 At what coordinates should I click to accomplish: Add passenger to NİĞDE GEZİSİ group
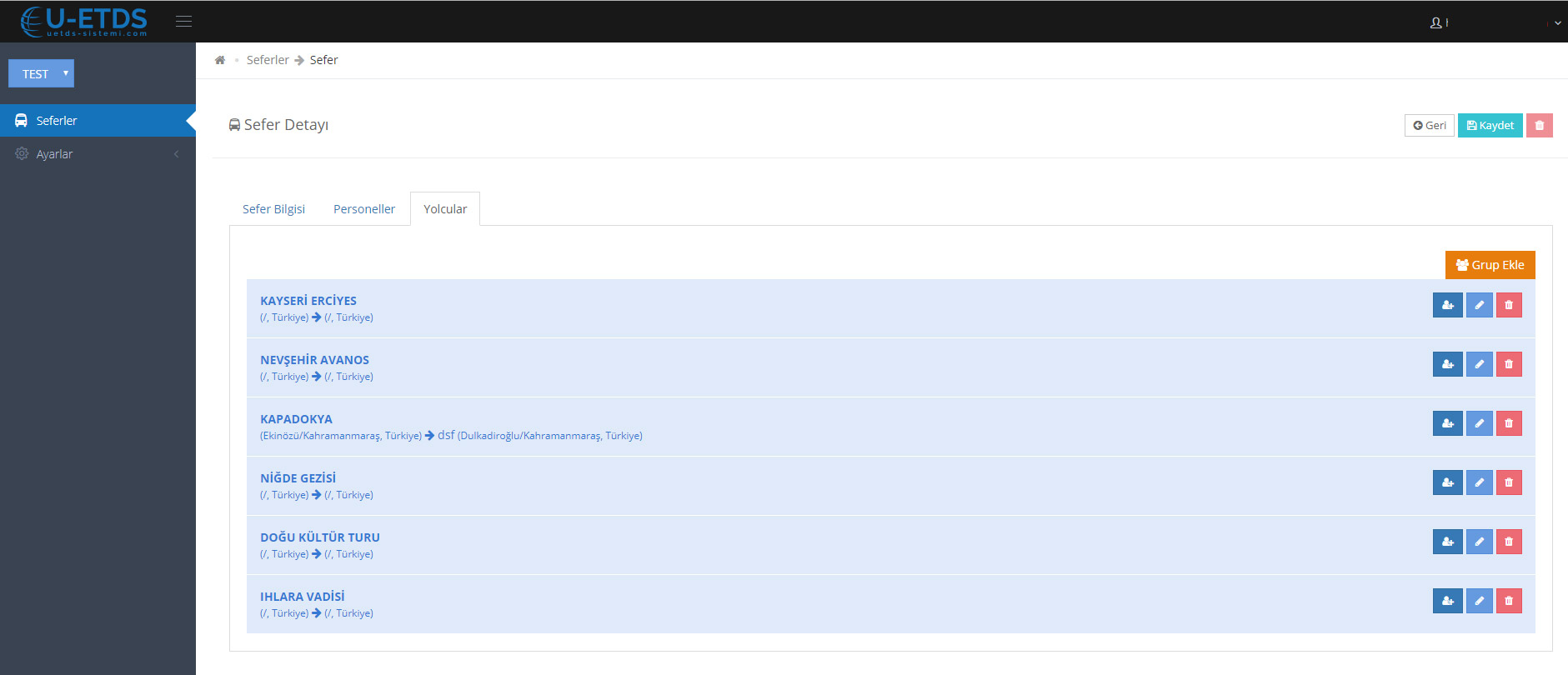[x=1447, y=482]
